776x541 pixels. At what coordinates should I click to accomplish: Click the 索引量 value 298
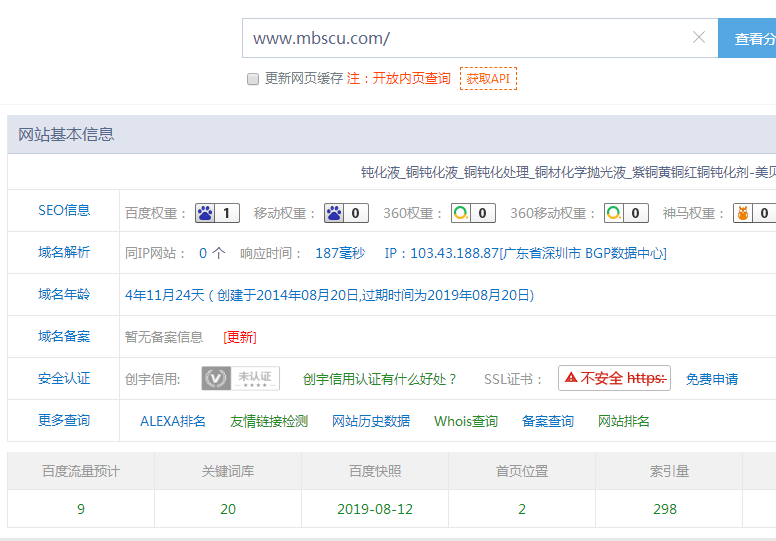(x=665, y=509)
